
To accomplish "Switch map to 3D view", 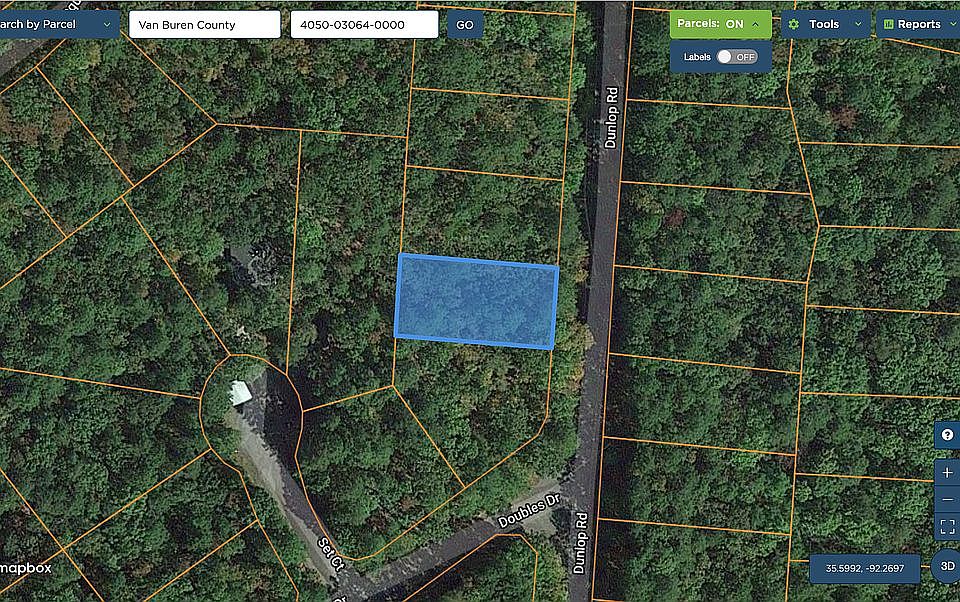I will point(947,566).
